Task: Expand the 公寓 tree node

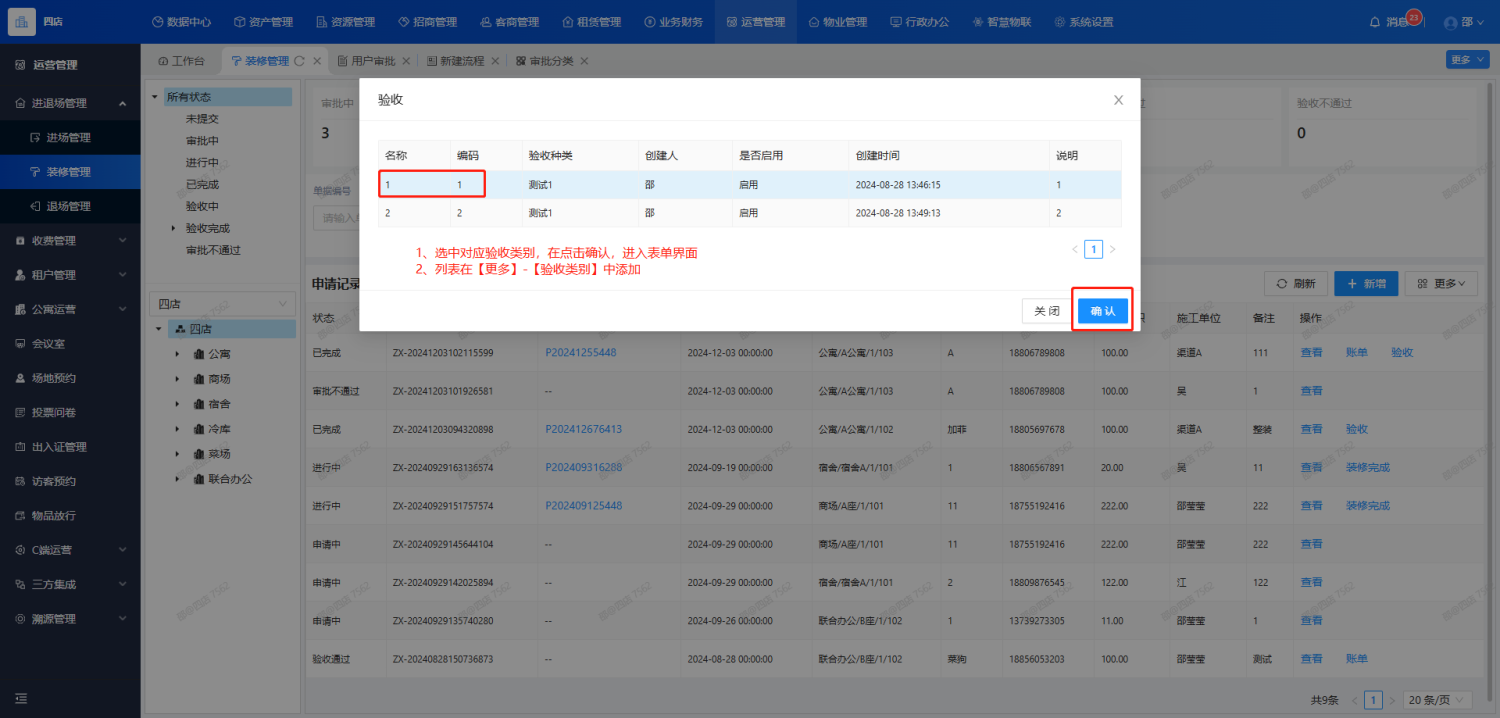Action: point(177,354)
